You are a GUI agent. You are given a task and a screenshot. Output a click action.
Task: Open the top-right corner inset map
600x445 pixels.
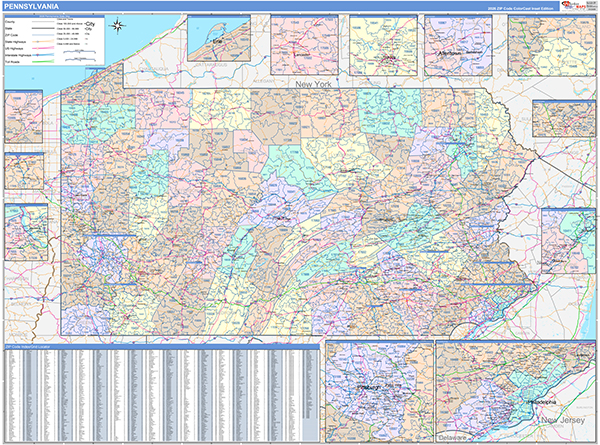pos(552,46)
